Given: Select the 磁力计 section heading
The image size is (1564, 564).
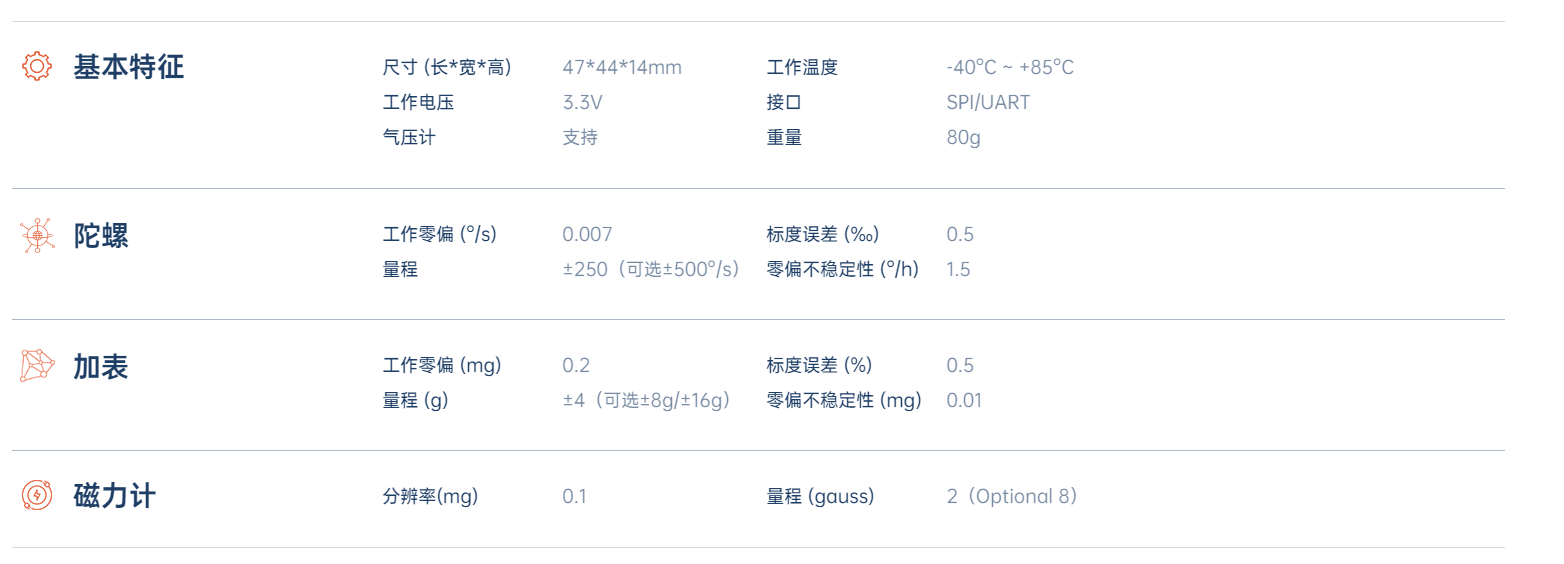Looking at the screenshot, I should click(x=115, y=496).
